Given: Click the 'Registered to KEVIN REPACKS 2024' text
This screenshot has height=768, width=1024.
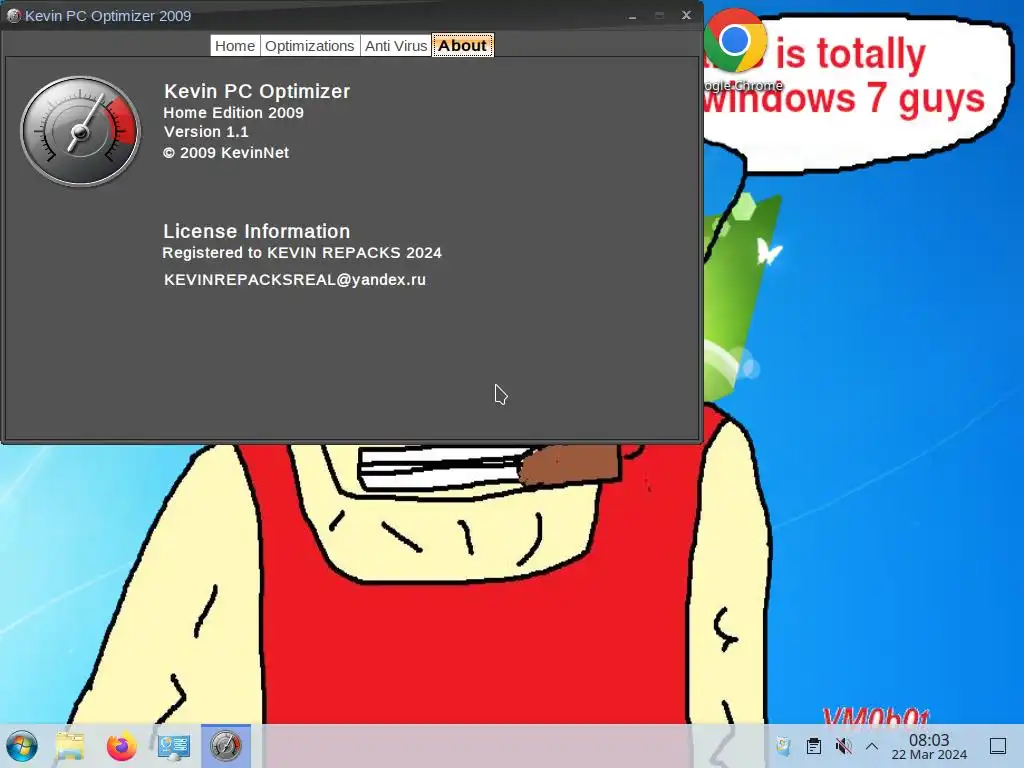Looking at the screenshot, I should pyautogui.click(x=302, y=253).
